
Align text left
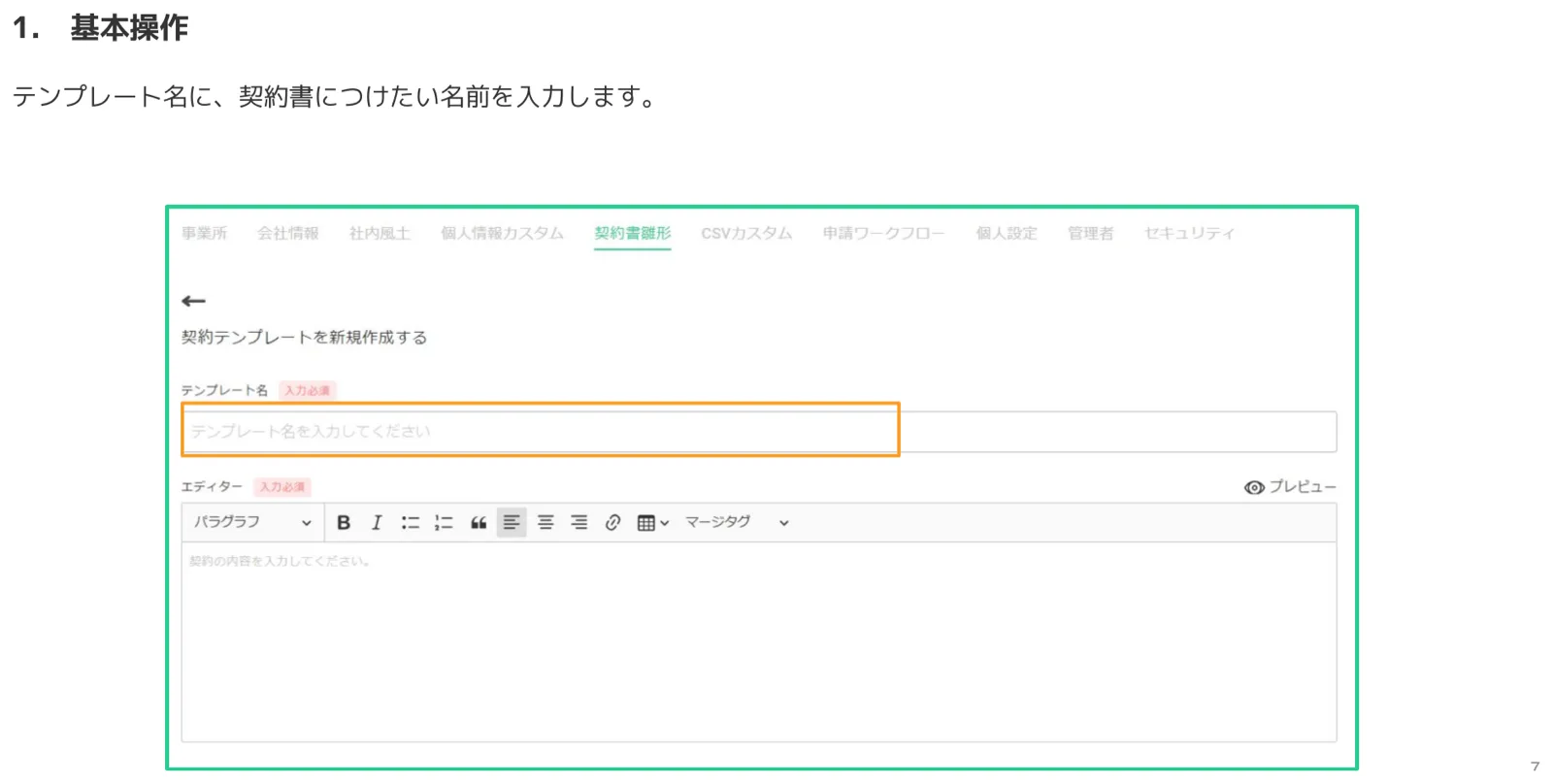coord(512,523)
